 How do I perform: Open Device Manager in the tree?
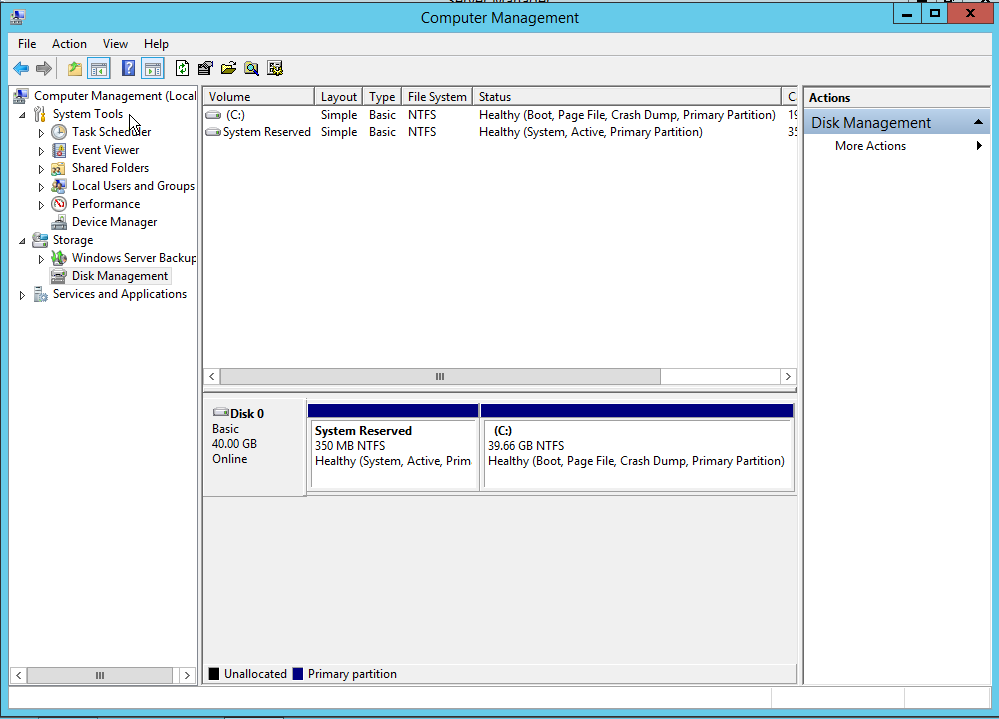click(x=114, y=222)
